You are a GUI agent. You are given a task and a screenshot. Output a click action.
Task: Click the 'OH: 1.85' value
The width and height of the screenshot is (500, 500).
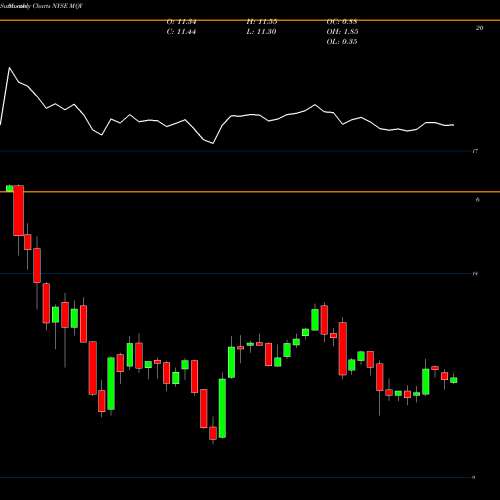(342, 32)
